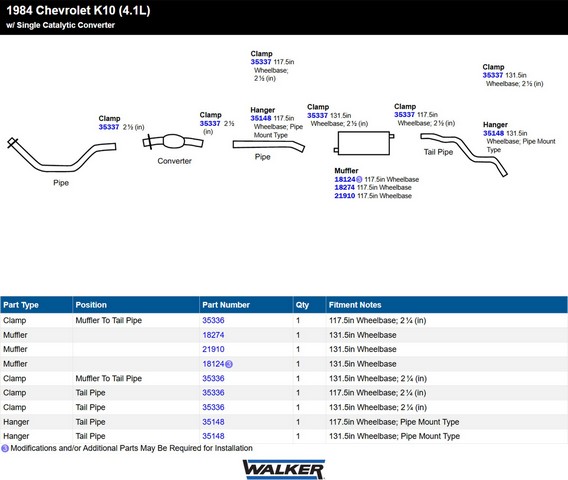The width and height of the screenshot is (568, 480).
Task: Open clamp 35337 link near front pipe
Action: coord(109,127)
